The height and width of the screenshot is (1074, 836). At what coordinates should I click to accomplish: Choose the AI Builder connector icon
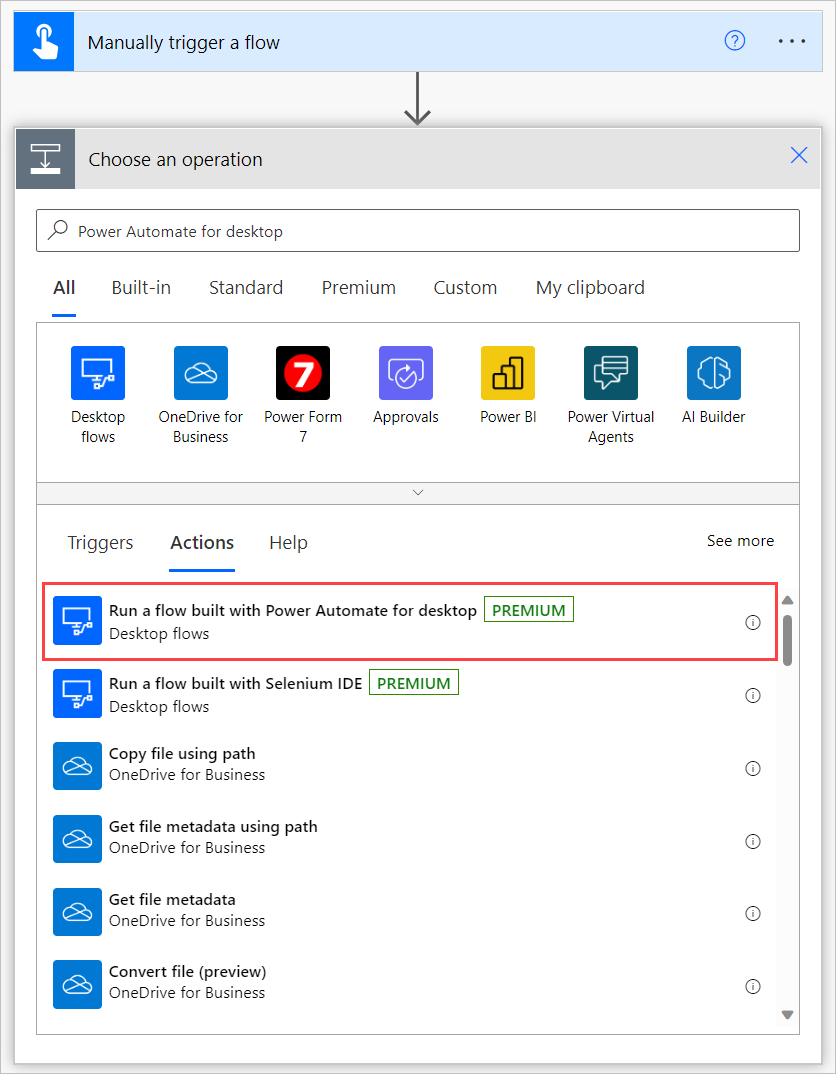coord(713,373)
